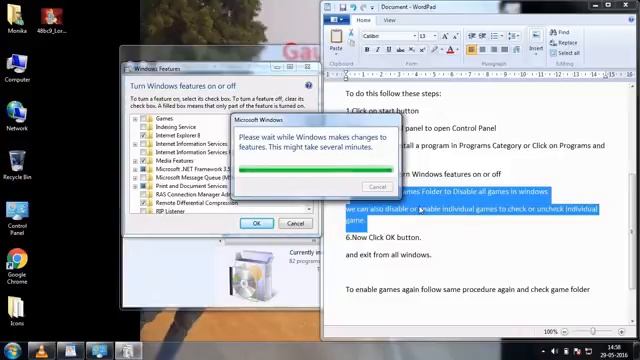Expand the Games tree node
640x360 pixels.
click(135, 119)
